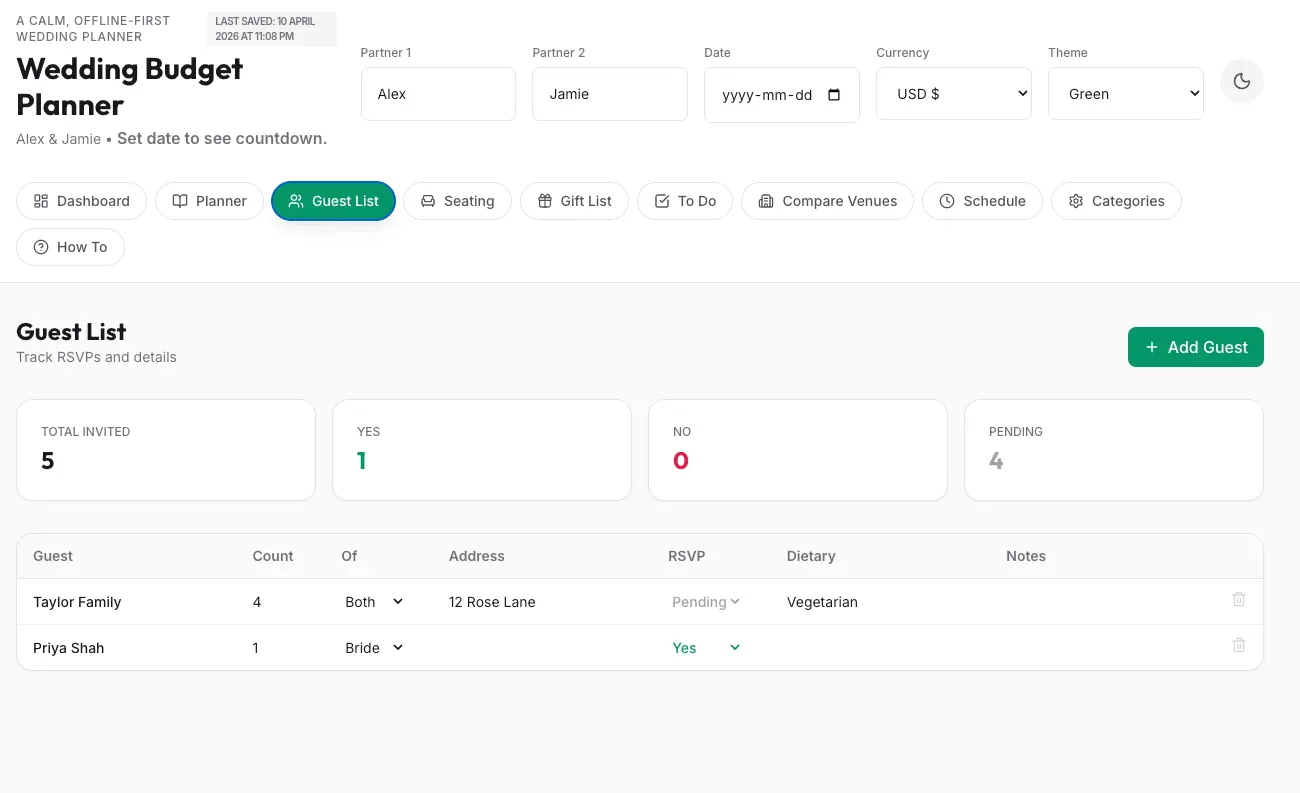Expand Priya Shah's side dropdown showing Bride
1300x793 pixels.
tap(374, 648)
